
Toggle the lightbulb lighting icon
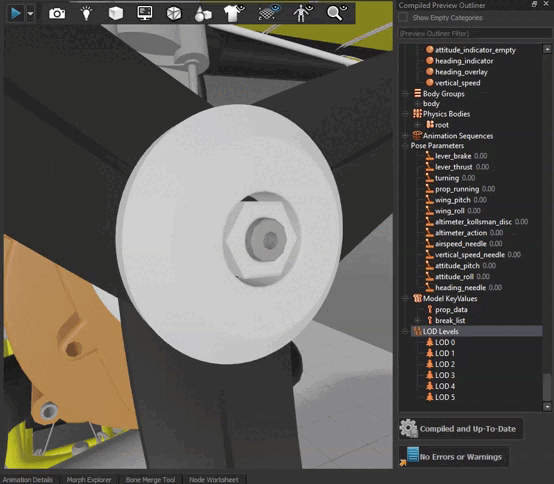[86, 13]
